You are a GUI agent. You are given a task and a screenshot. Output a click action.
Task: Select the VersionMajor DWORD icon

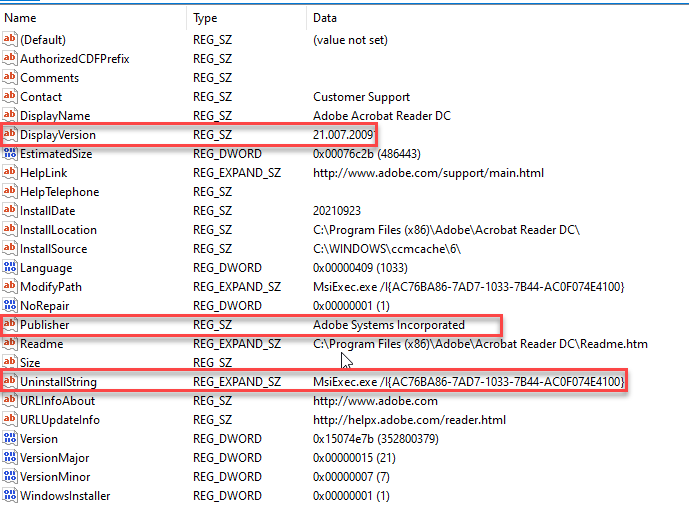[x=10, y=457]
